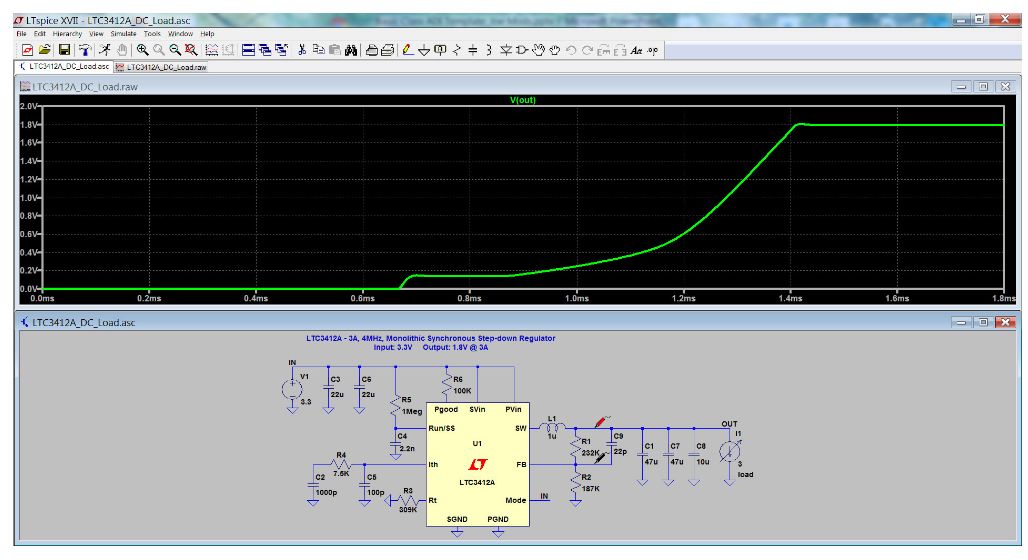The height and width of the screenshot is (560, 1028).
Task: Click the schematic title text 'LTC3412A - 3A, 4MHz'
Action: 430,338
